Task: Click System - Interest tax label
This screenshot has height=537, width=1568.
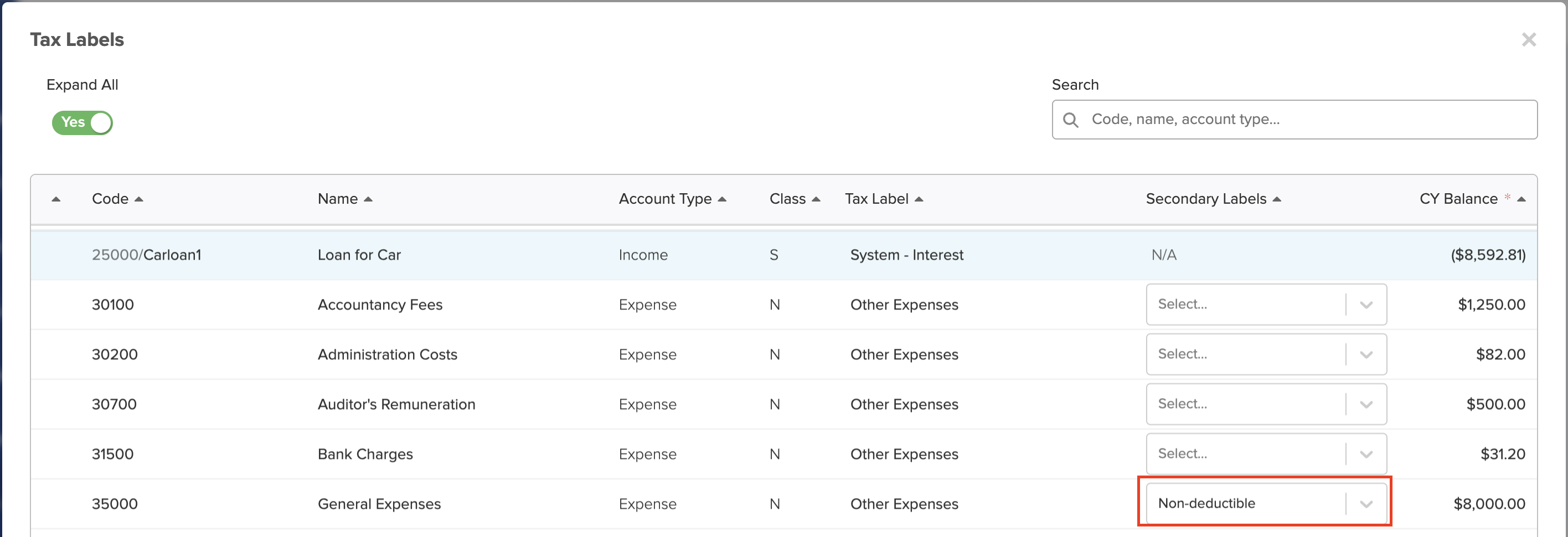Action: (906, 255)
